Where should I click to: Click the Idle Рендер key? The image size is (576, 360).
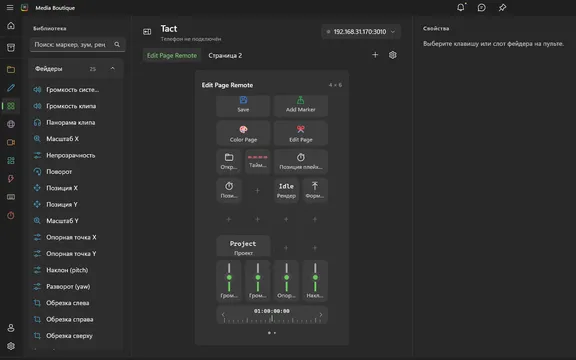(286, 190)
